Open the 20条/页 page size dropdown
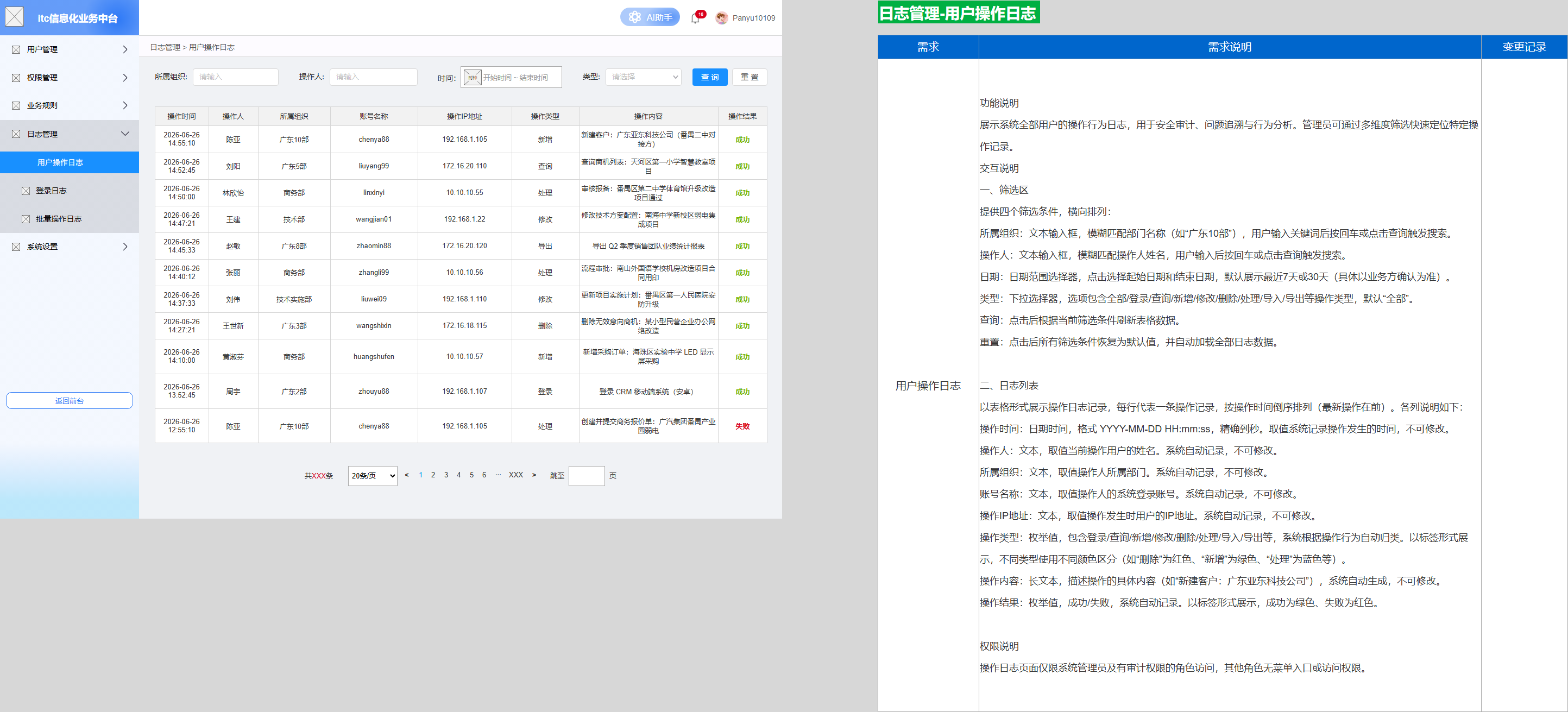Screen dimensions: 1568x712 tap(373, 476)
